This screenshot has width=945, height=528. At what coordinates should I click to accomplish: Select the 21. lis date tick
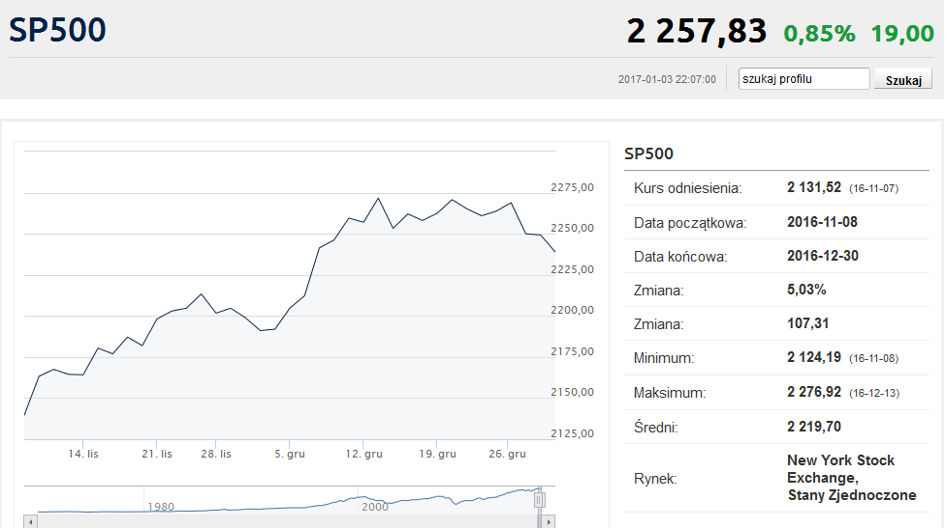(157, 454)
